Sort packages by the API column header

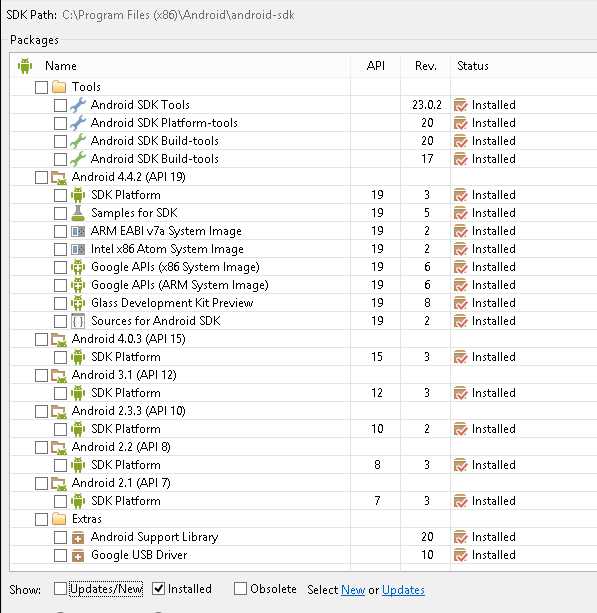click(376, 66)
